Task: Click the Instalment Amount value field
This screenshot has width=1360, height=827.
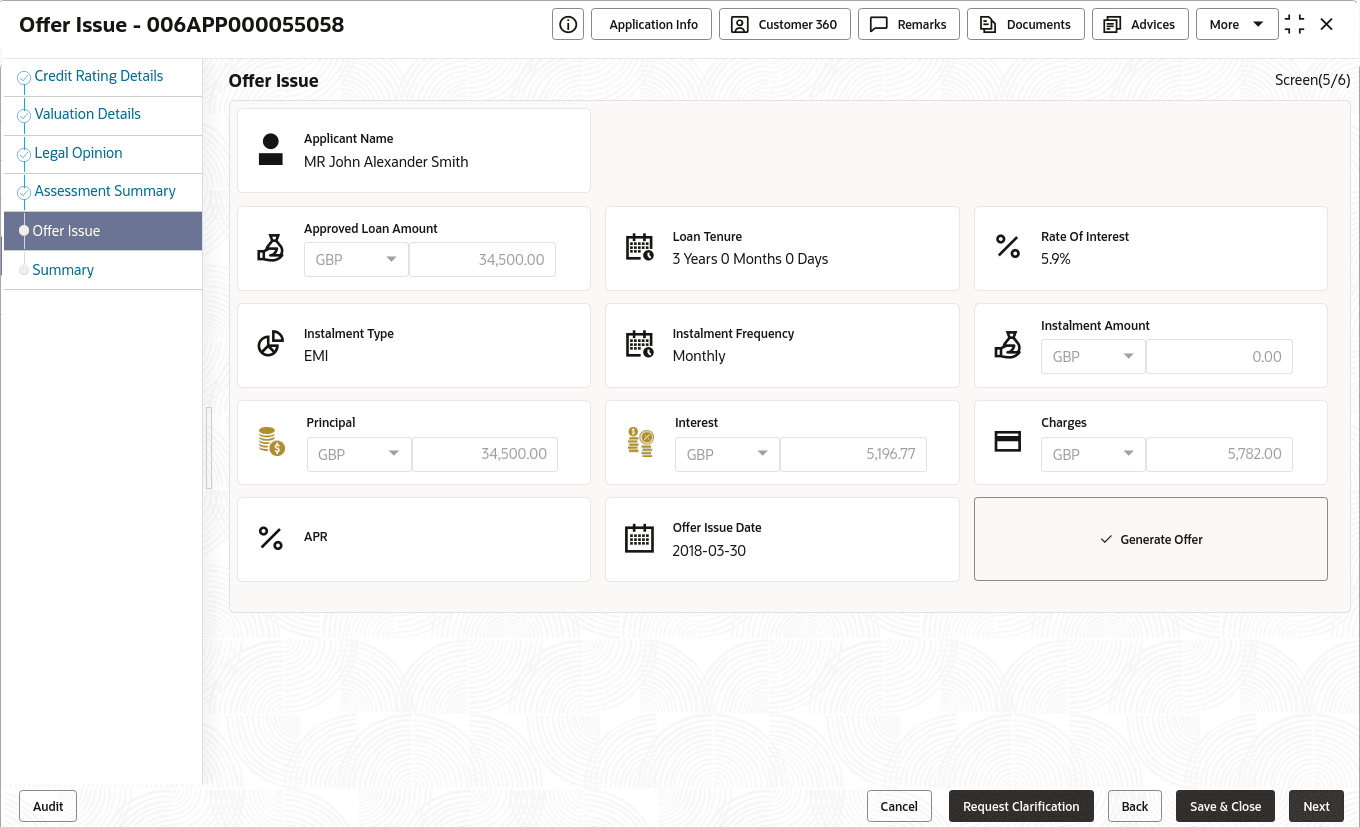Action: point(1219,356)
